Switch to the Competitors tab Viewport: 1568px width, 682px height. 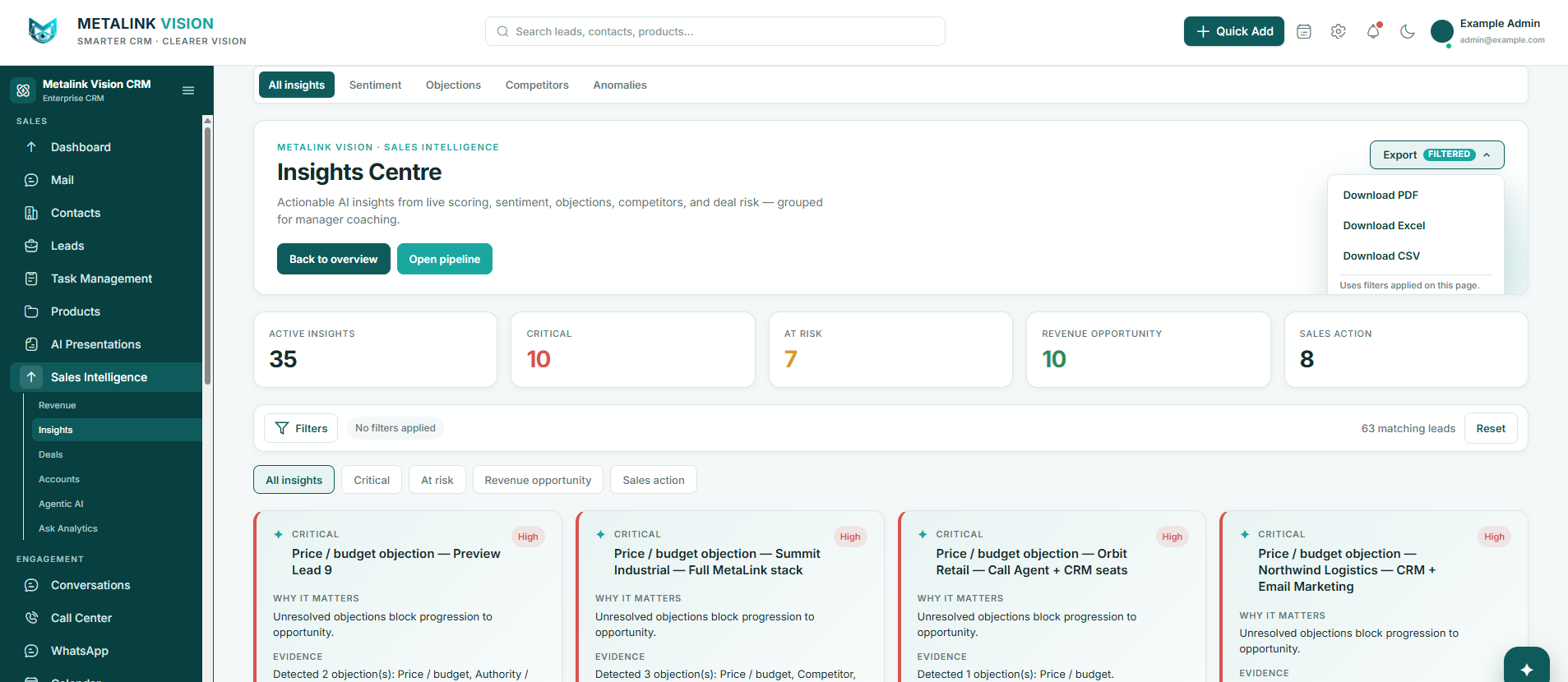[537, 85]
